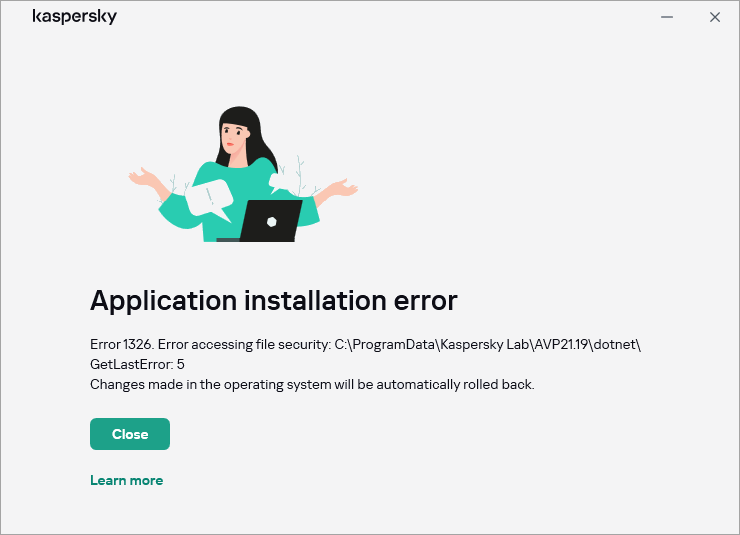740x535 pixels.
Task: Open the Learn more link
Action: [x=126, y=480]
